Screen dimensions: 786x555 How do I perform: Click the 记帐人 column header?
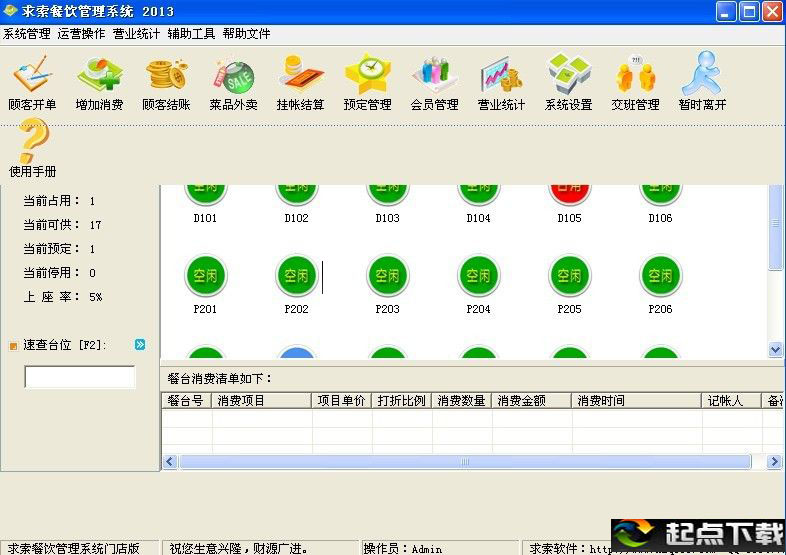coord(731,401)
